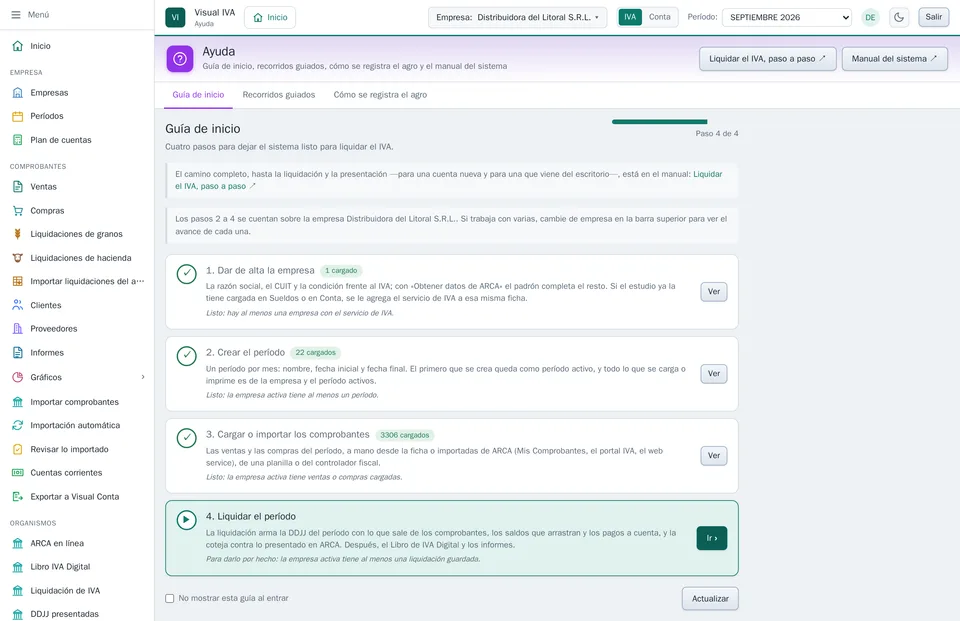Click Importar comprobantes bank icon
Screen dimensions: 960x621
pos(18,402)
